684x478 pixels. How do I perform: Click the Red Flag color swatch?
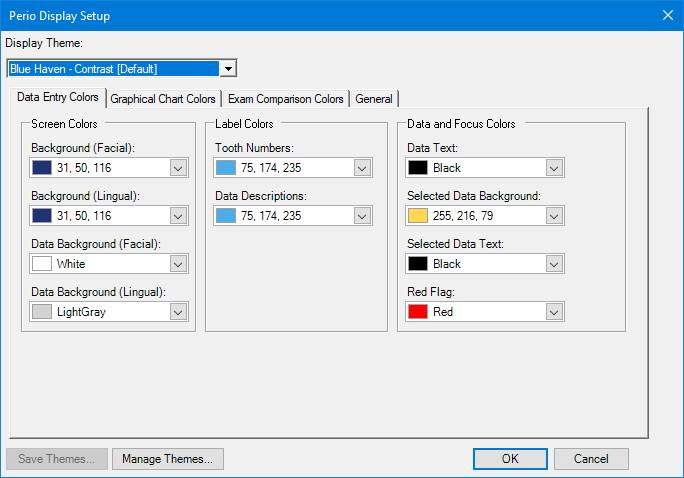pyautogui.click(x=418, y=312)
